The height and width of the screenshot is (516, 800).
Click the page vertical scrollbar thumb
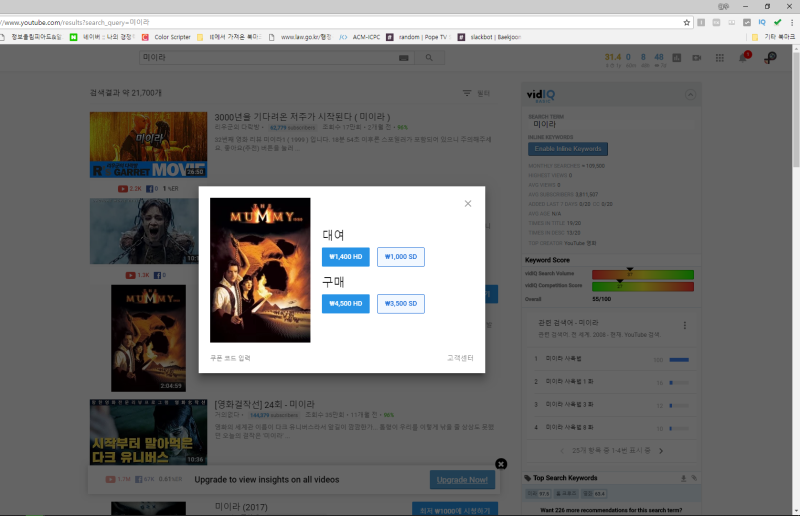click(x=795, y=108)
